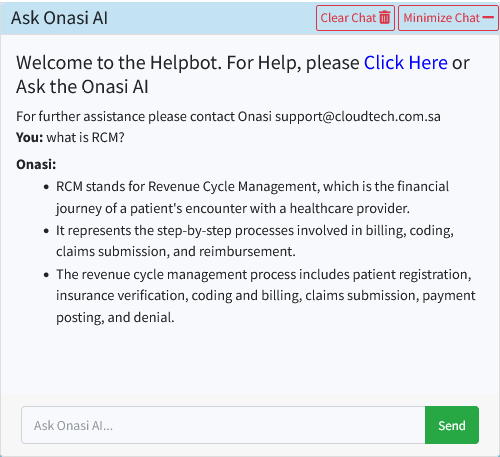Screen dimensions: 500x457
Task: Click the bold You: label
Action: pyautogui.click(x=30, y=137)
